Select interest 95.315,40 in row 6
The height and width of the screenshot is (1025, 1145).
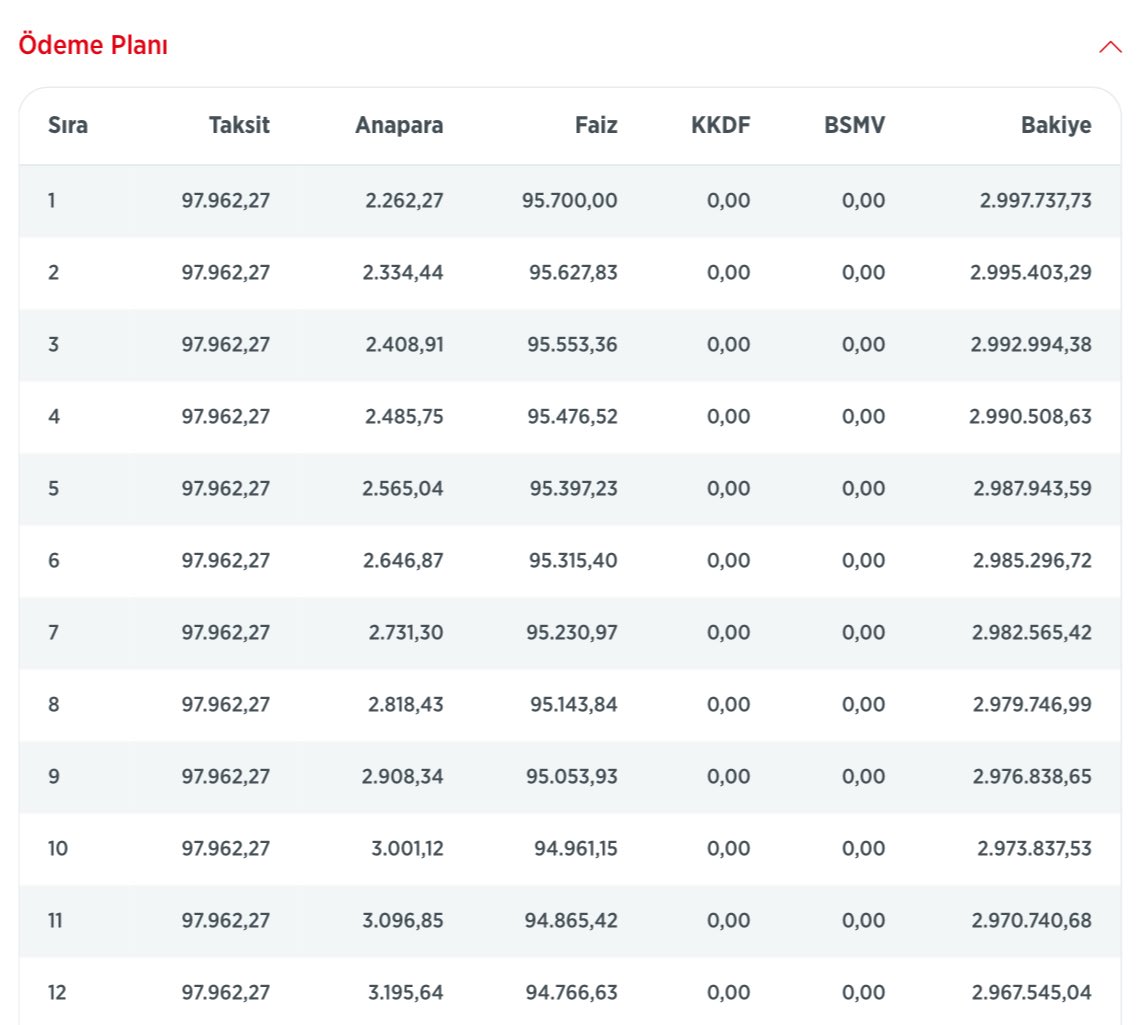573,561
